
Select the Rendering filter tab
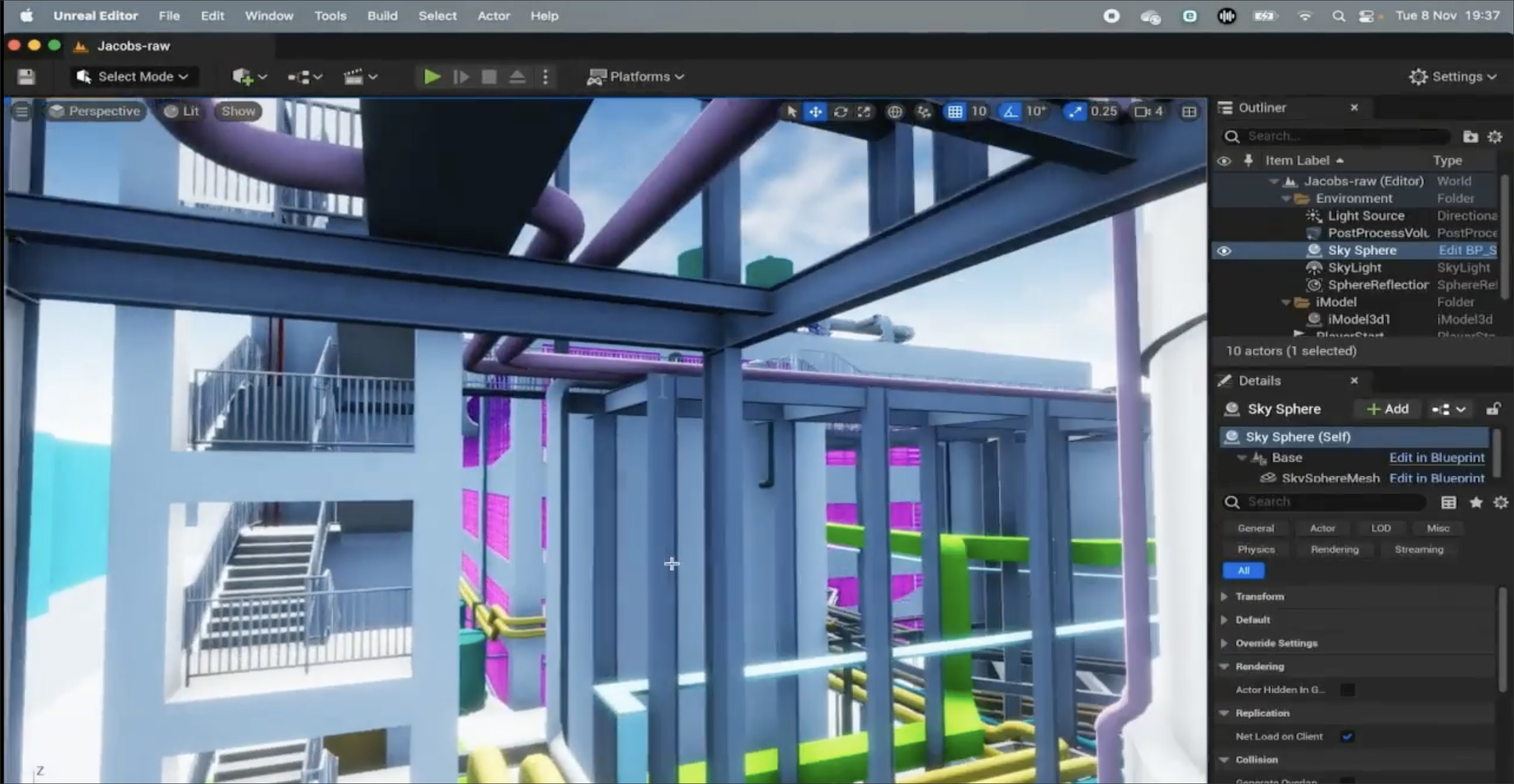(1335, 550)
